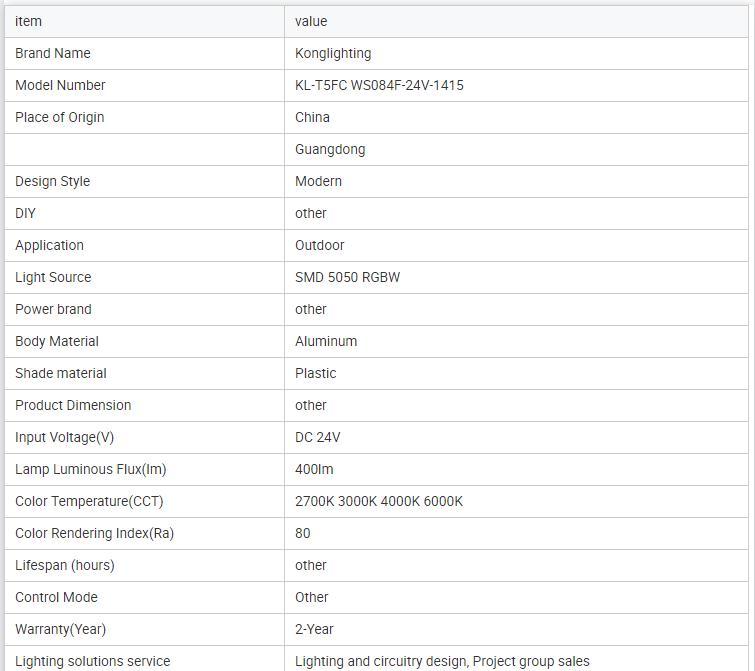Click the 400lm luminous flux value
The width and height of the screenshot is (755, 671).
[314, 469]
